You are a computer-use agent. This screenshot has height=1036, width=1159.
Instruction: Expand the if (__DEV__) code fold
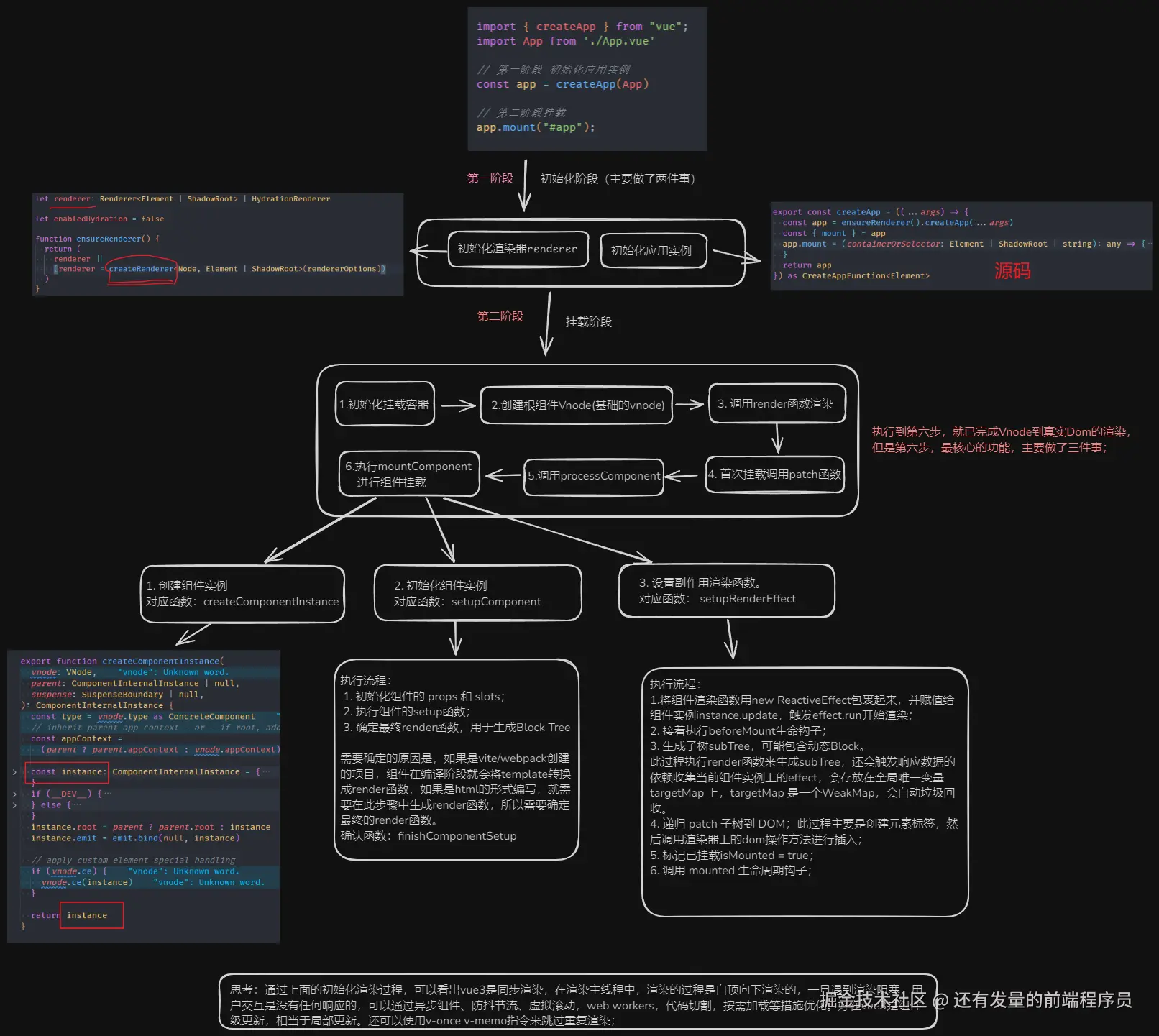pyautogui.click(x=14, y=794)
